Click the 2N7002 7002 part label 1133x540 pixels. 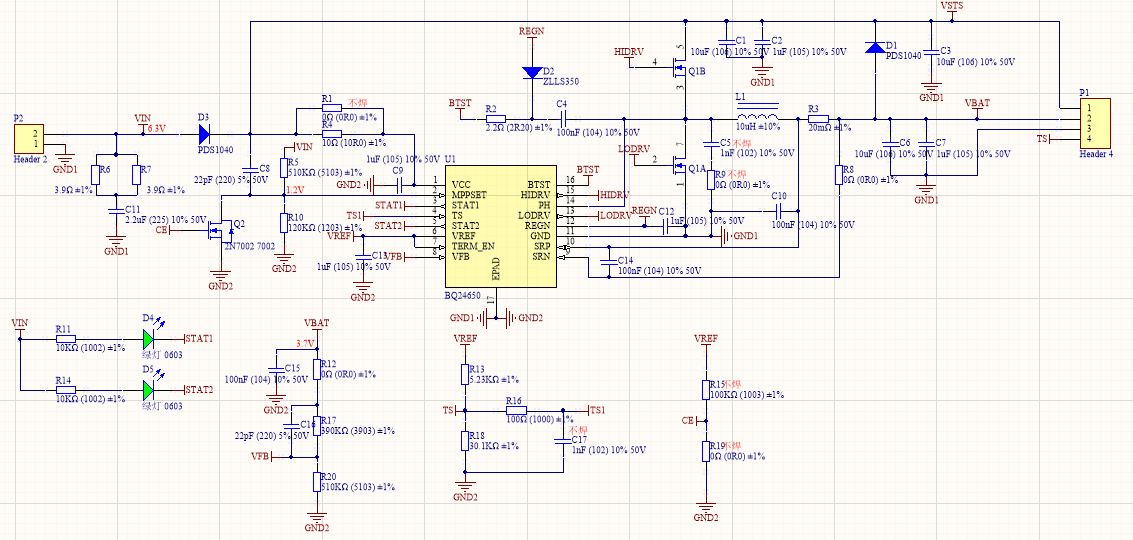tap(249, 247)
